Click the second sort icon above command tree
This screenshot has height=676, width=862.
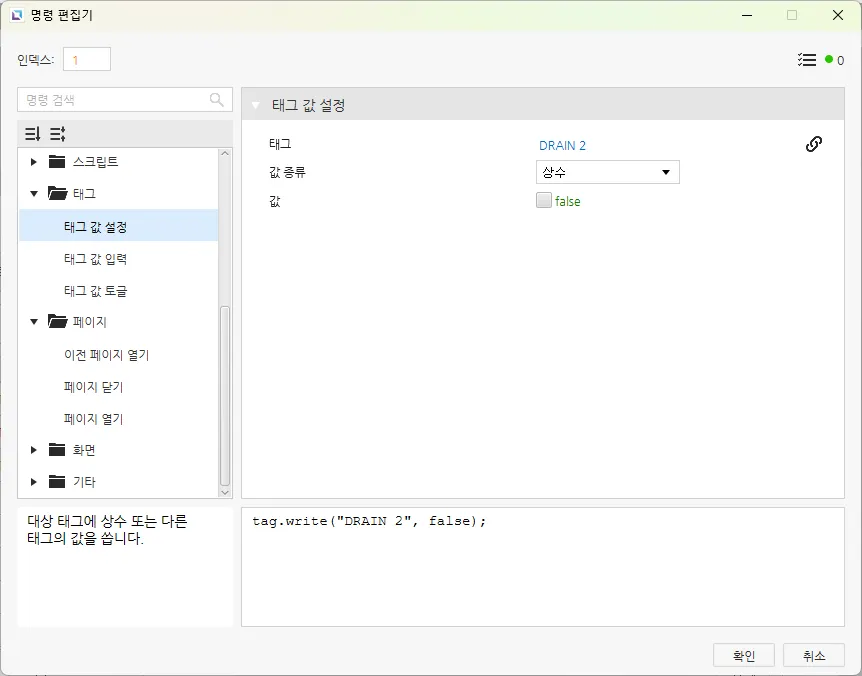point(58,134)
